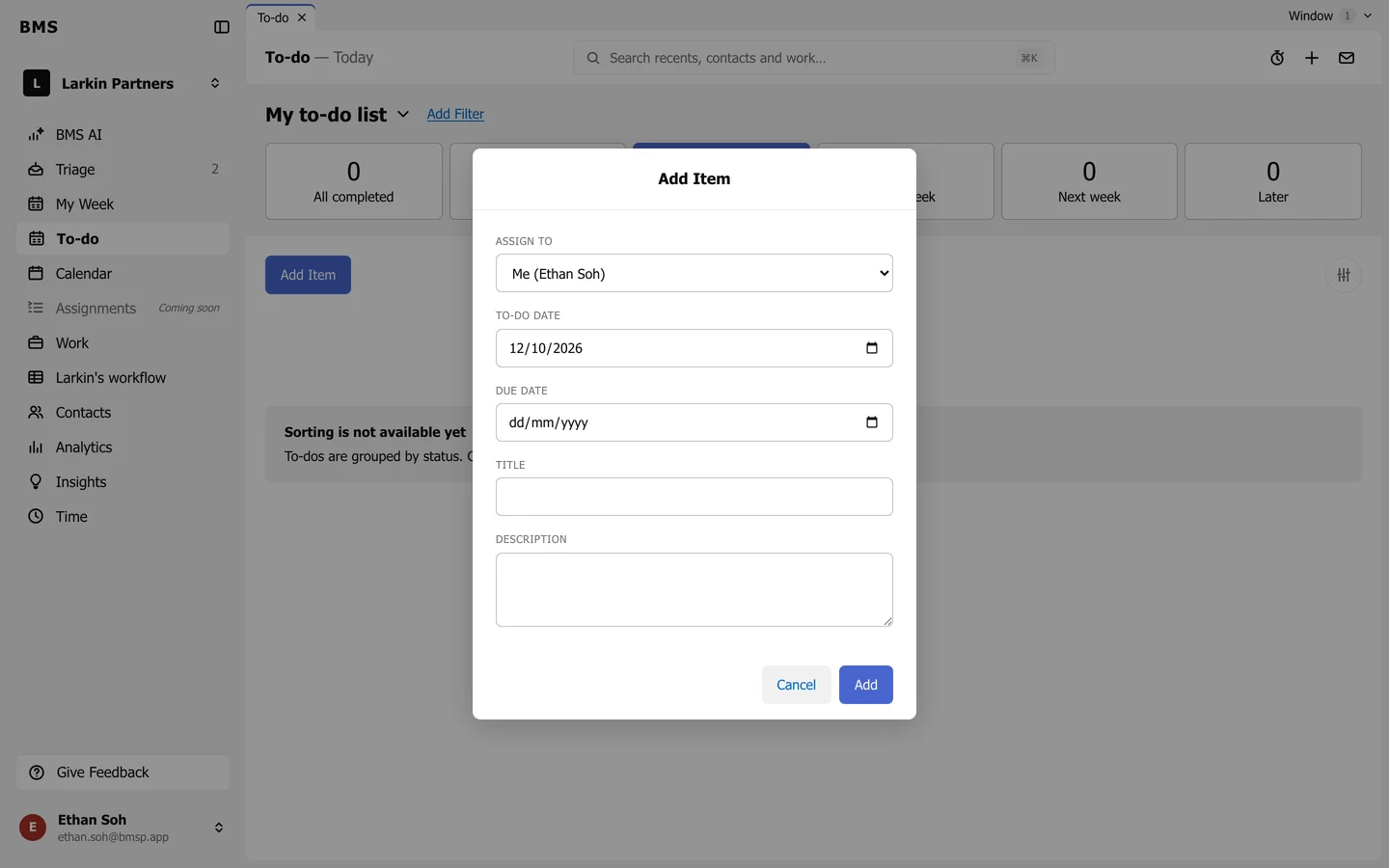Open BMS AI from the sidebar
1389x868 pixels.
123,135
